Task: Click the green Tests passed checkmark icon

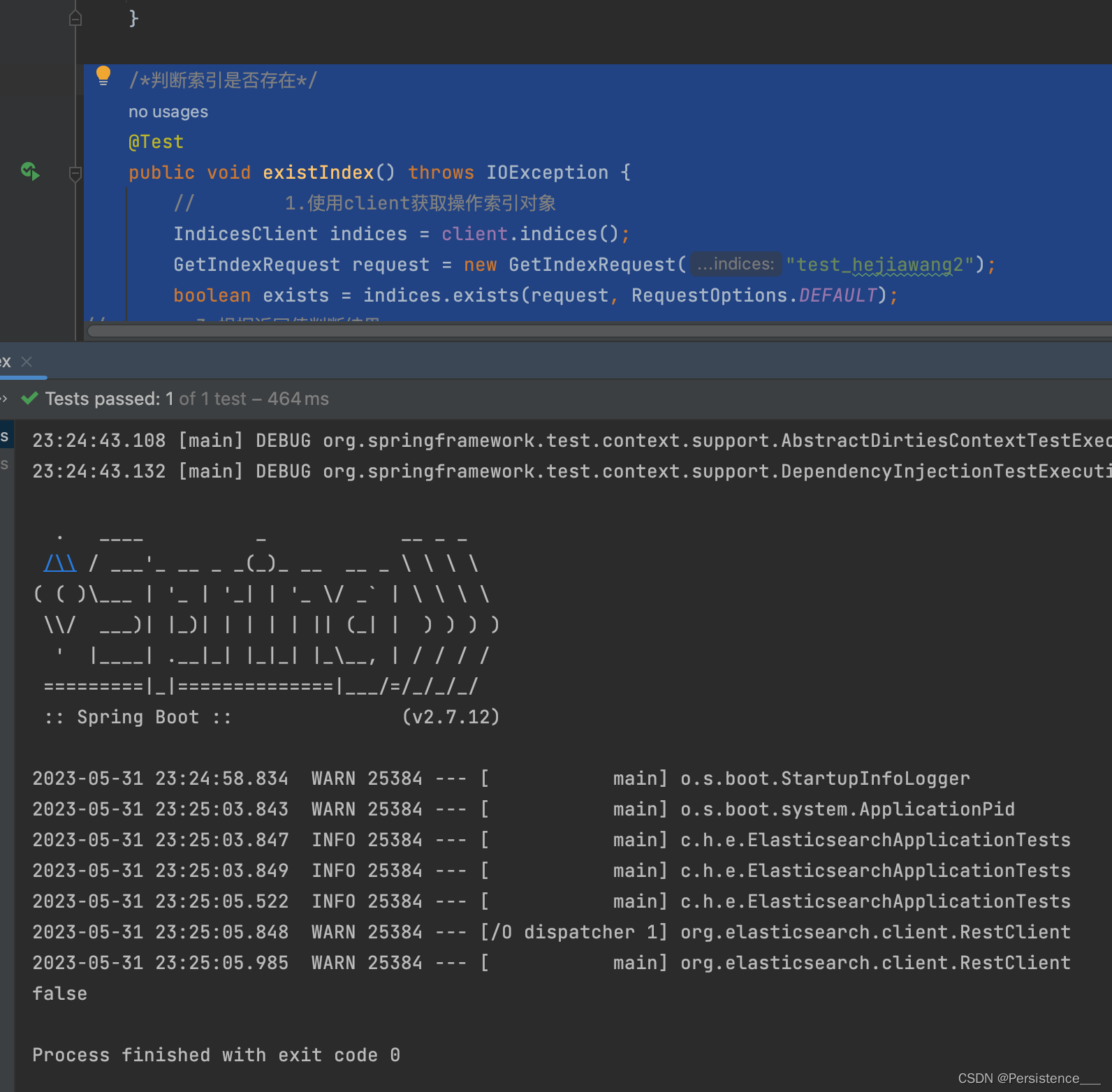Action: click(30, 399)
